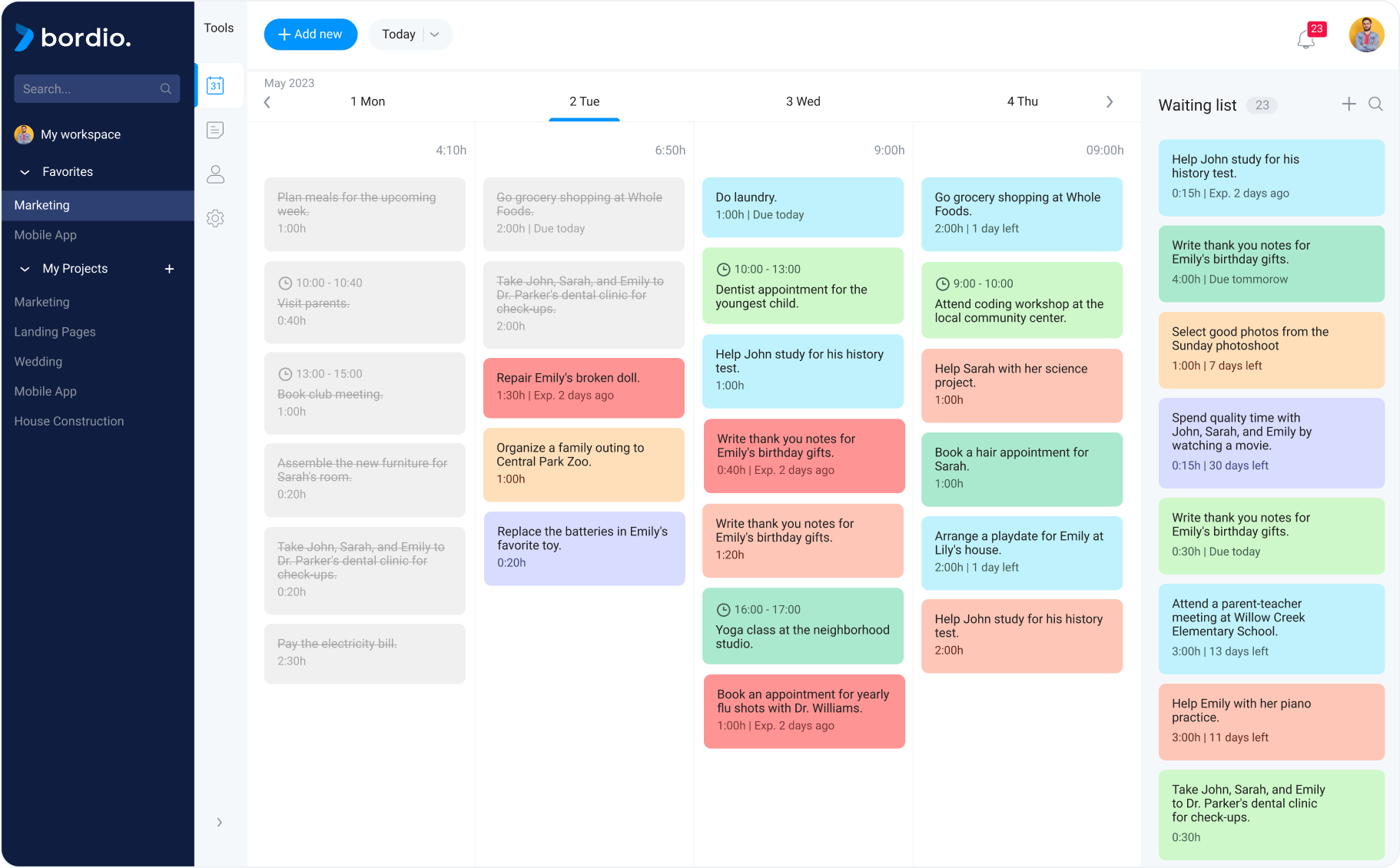Collapse the Favorites section

[25, 172]
